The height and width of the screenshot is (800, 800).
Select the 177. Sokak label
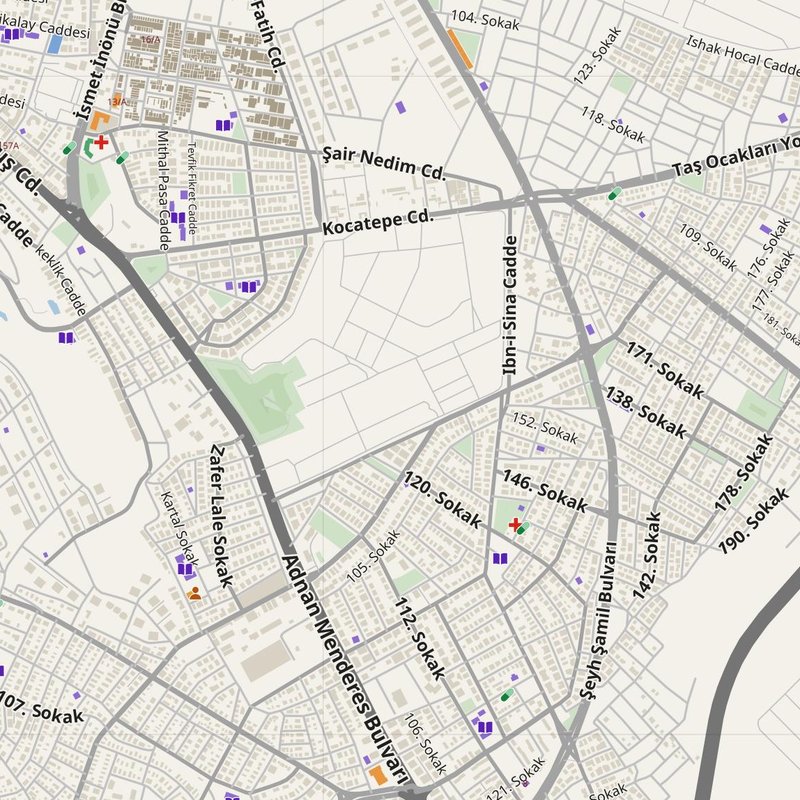pyautogui.click(x=773, y=282)
